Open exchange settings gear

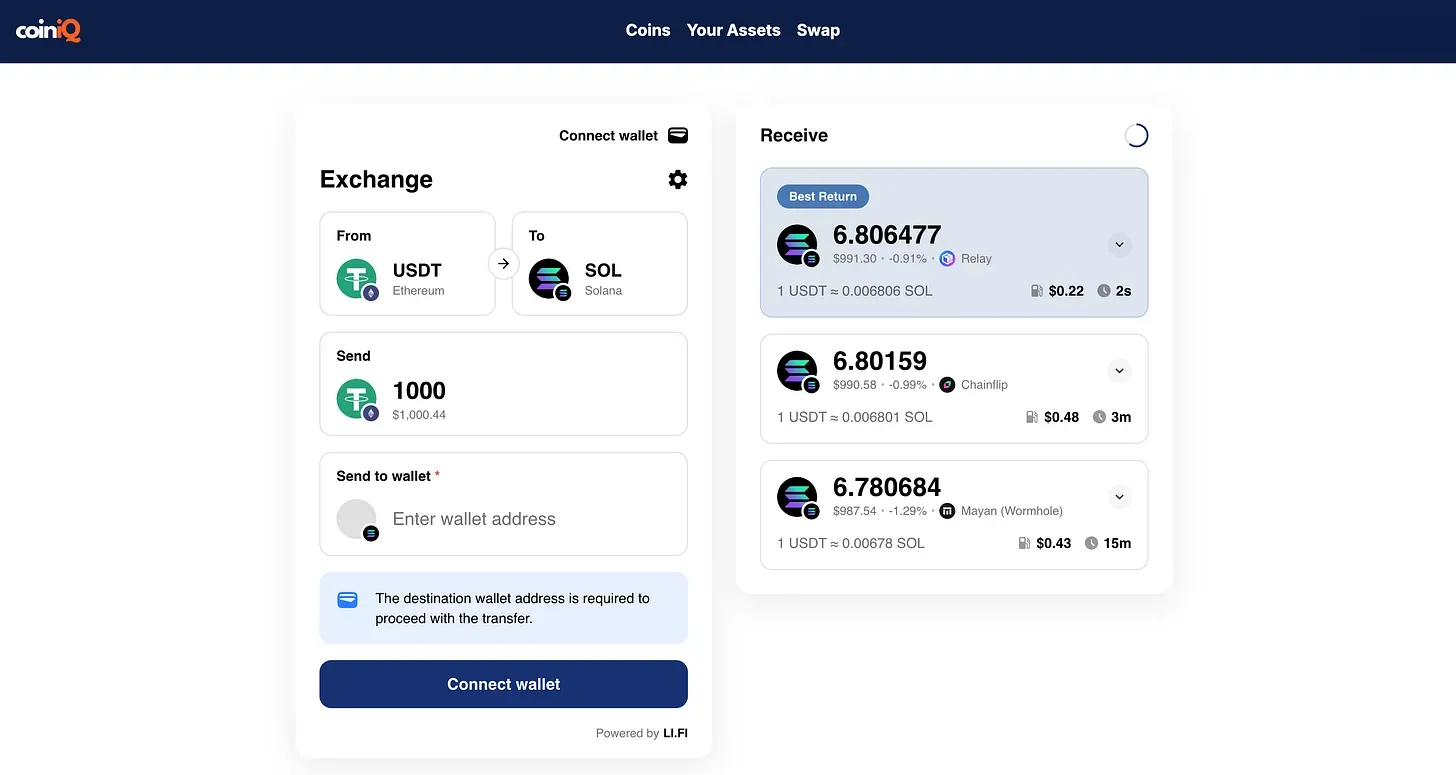tap(678, 179)
